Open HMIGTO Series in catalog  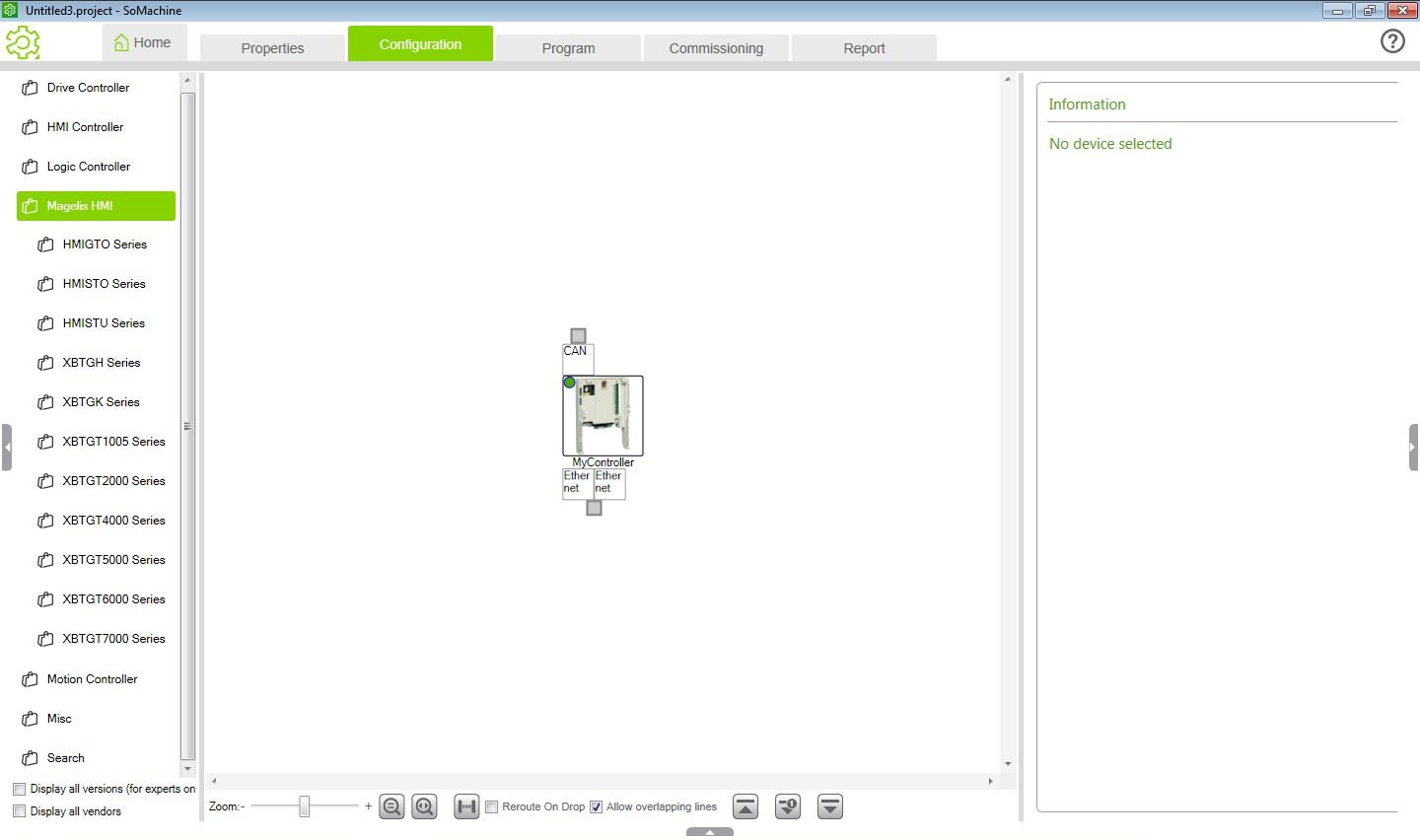pos(105,245)
